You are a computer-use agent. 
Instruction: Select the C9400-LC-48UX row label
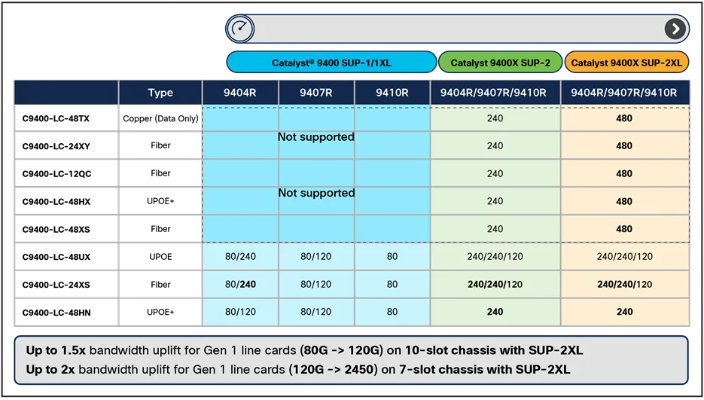(56, 257)
